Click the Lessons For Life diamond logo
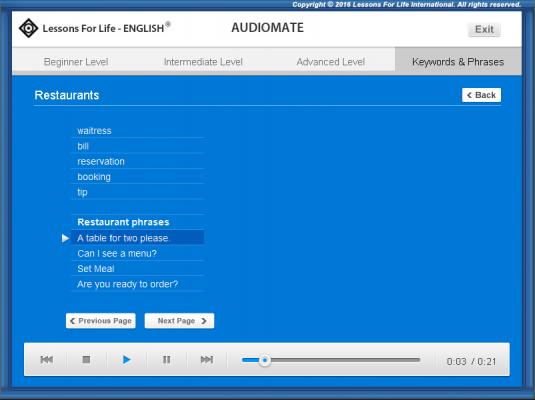The width and height of the screenshot is (535, 400). pos(28,28)
